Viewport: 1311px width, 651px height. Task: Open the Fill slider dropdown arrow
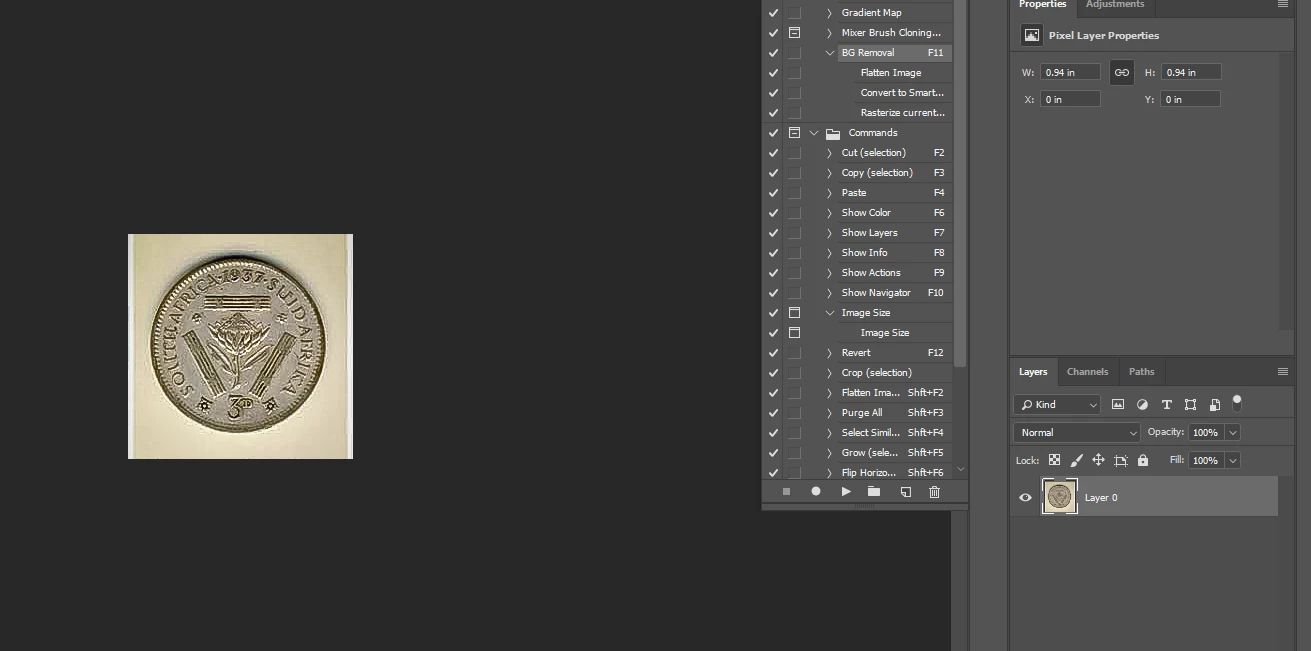[x=1233, y=461]
